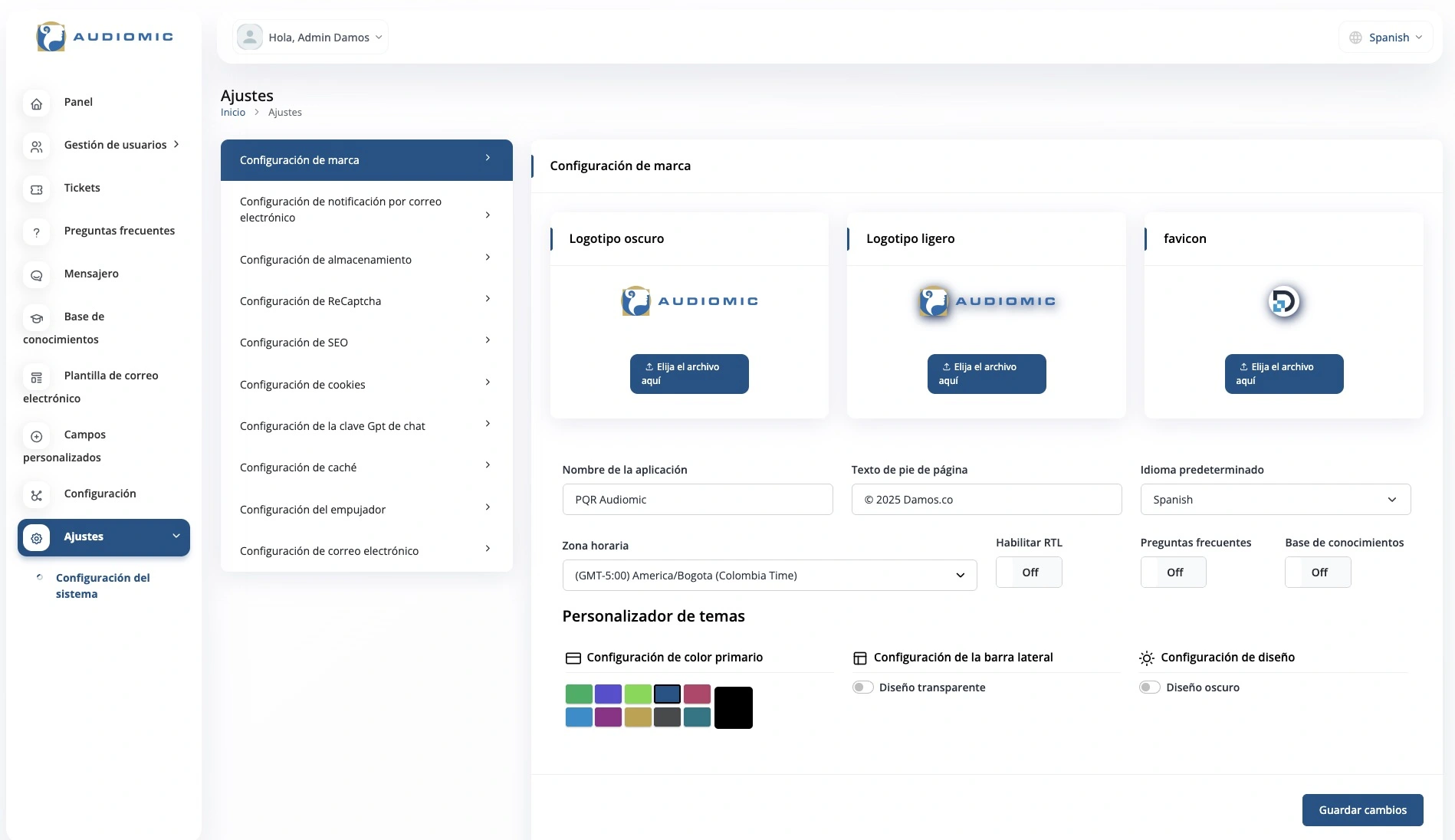Screen dimensions: 1455x840
Task: Click the Mensajero chat bubble icon
Action: pos(36,275)
